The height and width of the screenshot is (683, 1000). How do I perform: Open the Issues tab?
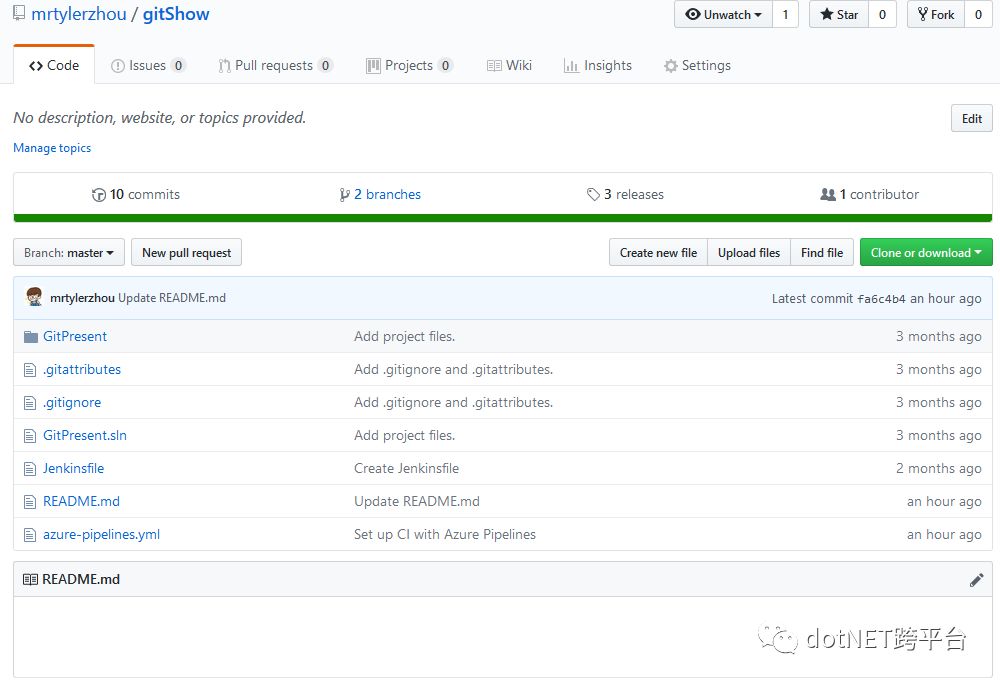[x=148, y=65]
